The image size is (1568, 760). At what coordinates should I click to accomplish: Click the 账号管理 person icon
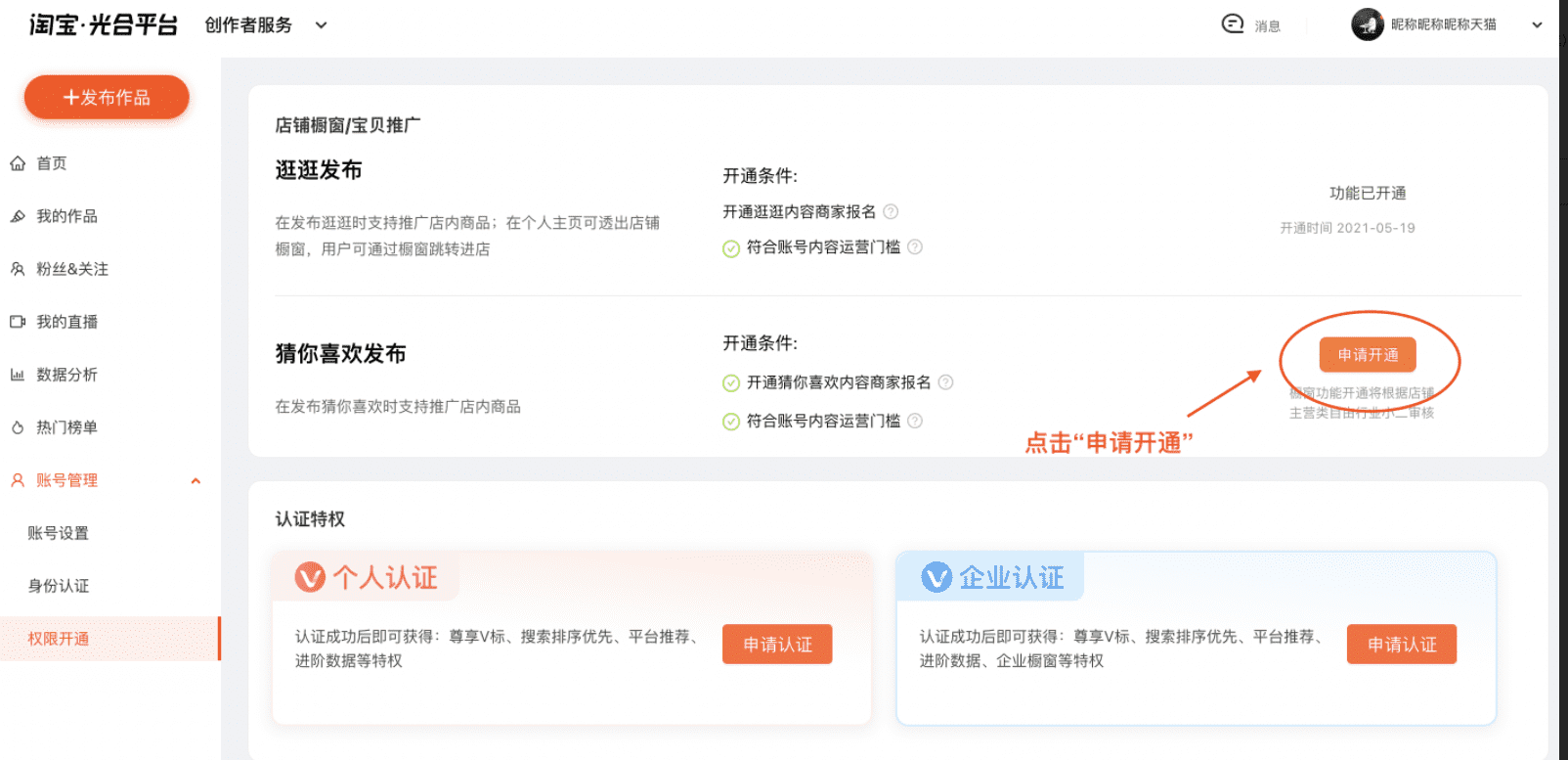(18, 480)
